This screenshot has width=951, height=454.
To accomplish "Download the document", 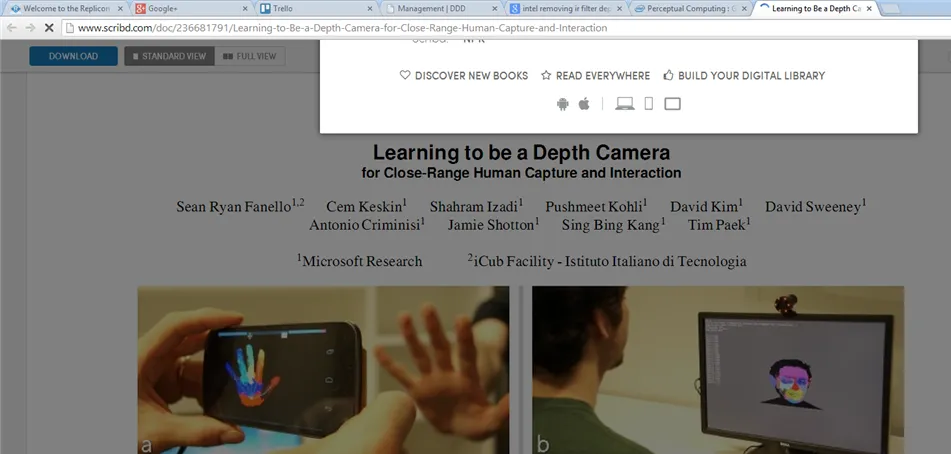I will pyautogui.click(x=73, y=56).
